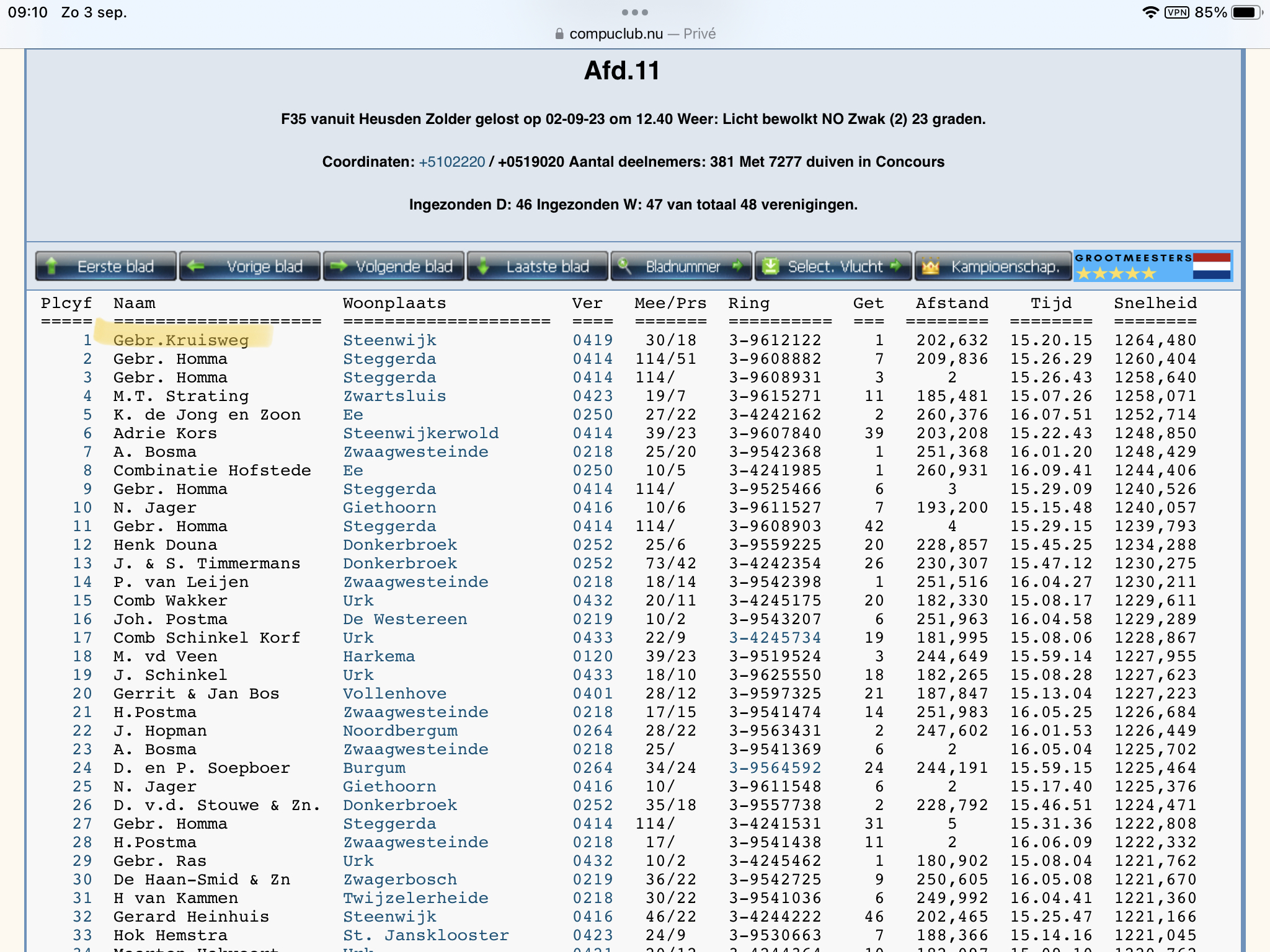Click the Woonplaats column header
This screenshot has height=952, width=1270.
coord(394,303)
